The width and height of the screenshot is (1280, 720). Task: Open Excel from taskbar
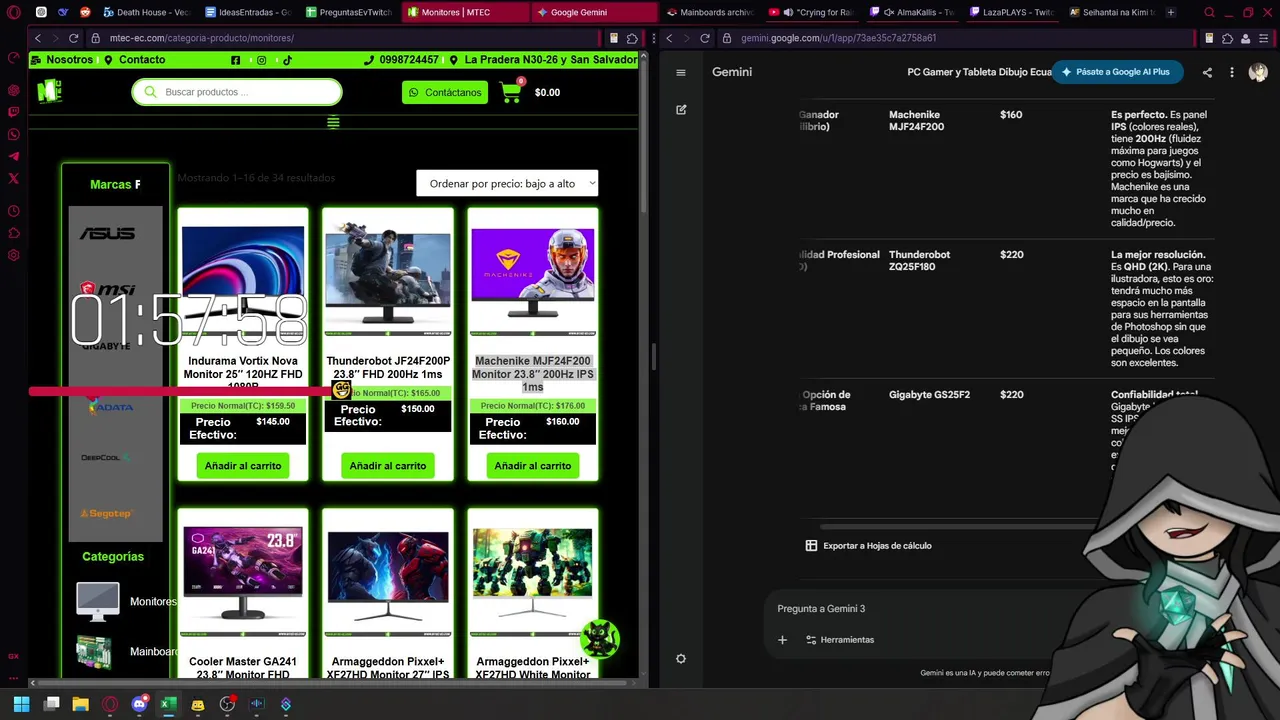click(168, 704)
